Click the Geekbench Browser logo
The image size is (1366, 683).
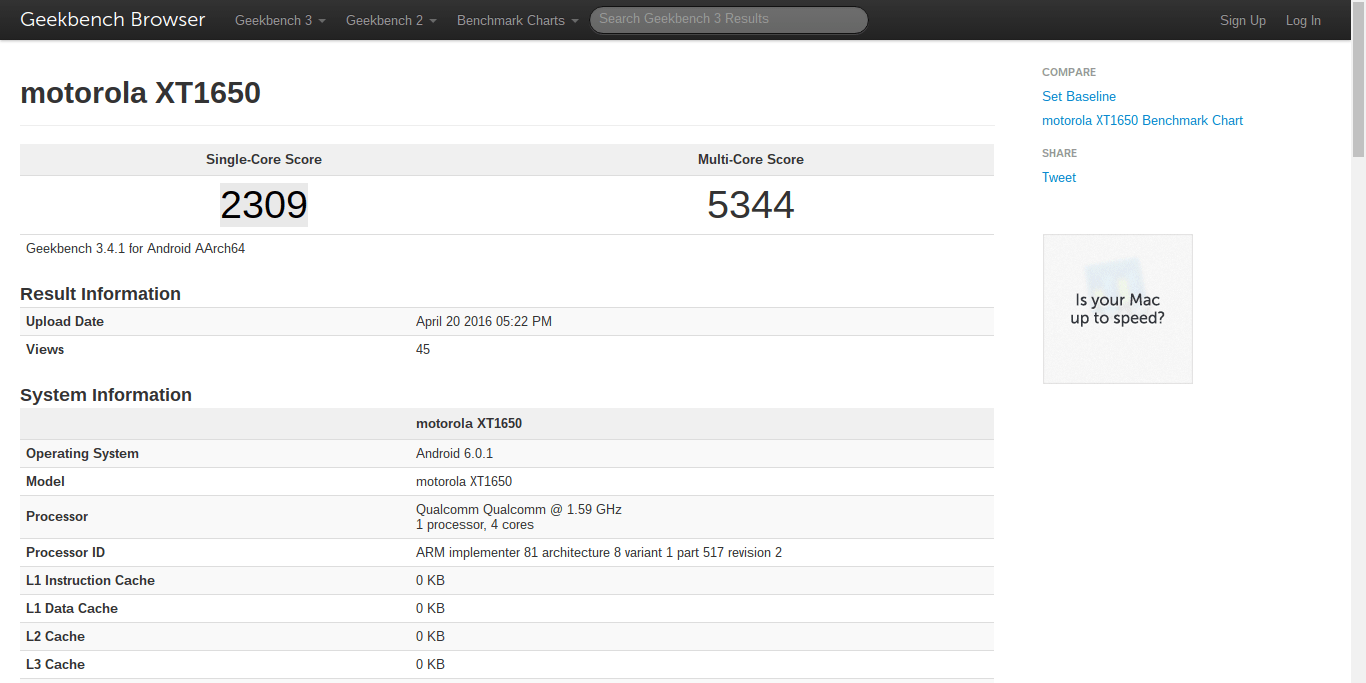(113, 20)
